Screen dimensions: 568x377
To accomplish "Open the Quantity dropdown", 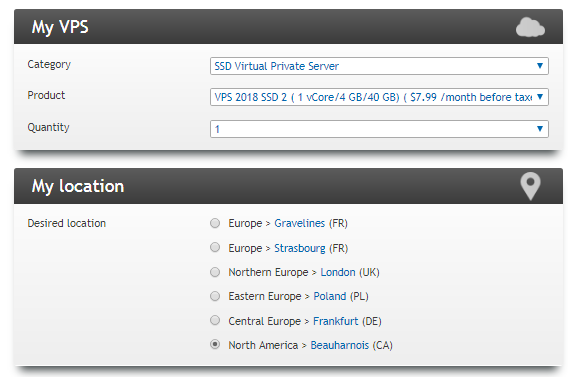I will point(379,129).
